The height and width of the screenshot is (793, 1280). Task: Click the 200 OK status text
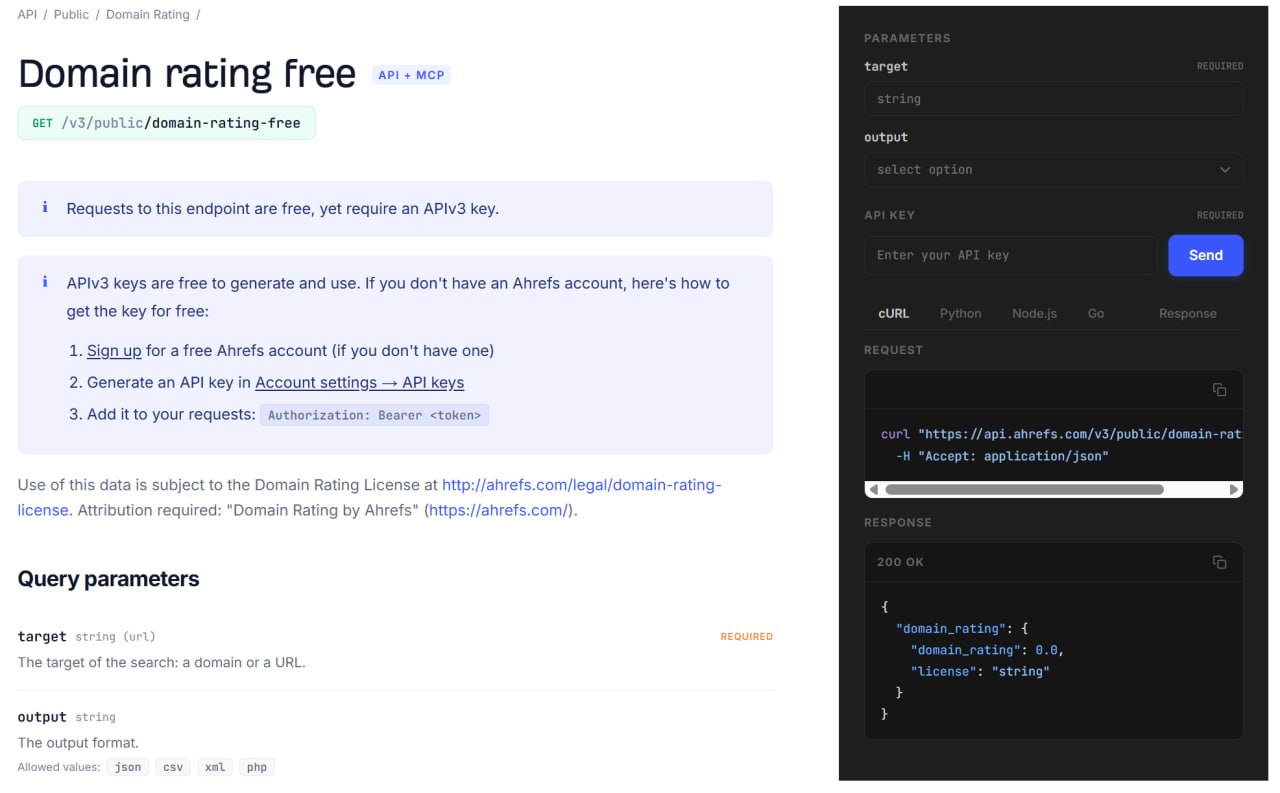pyautogui.click(x=900, y=562)
